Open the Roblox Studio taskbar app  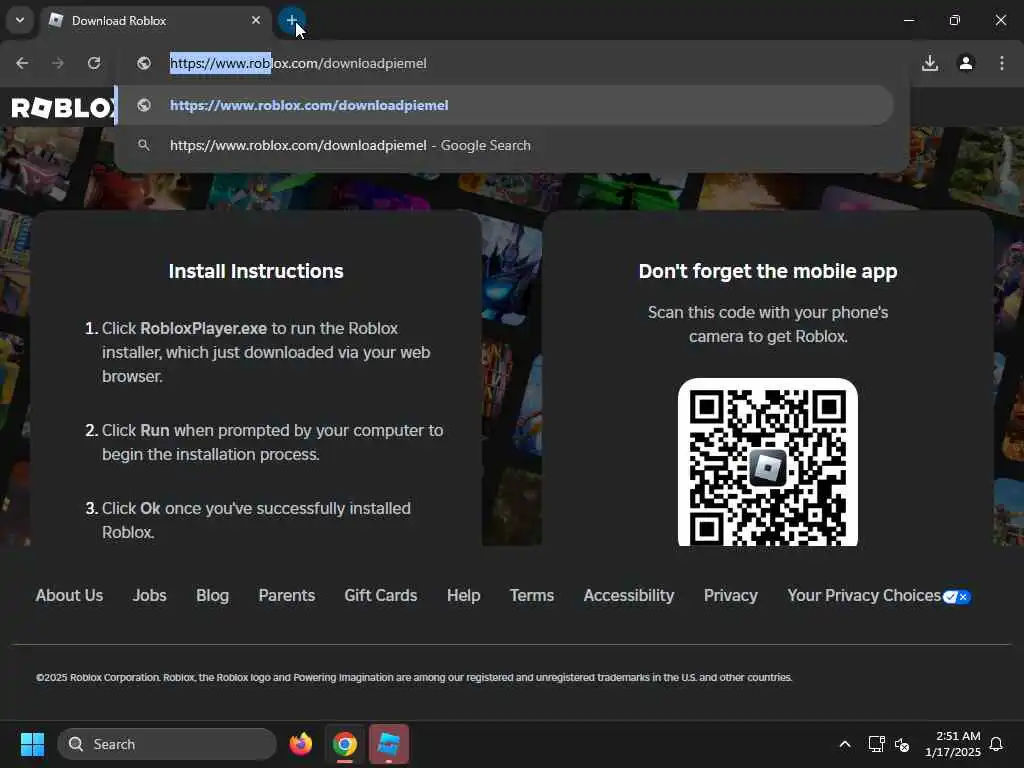tap(389, 744)
